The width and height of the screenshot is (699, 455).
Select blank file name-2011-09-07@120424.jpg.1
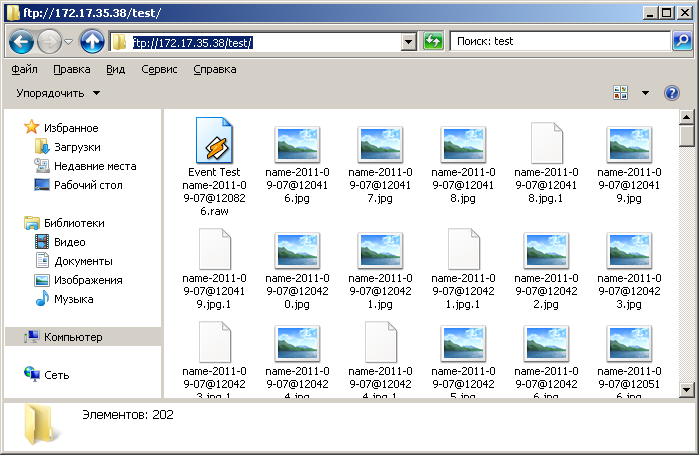click(x=380, y=360)
